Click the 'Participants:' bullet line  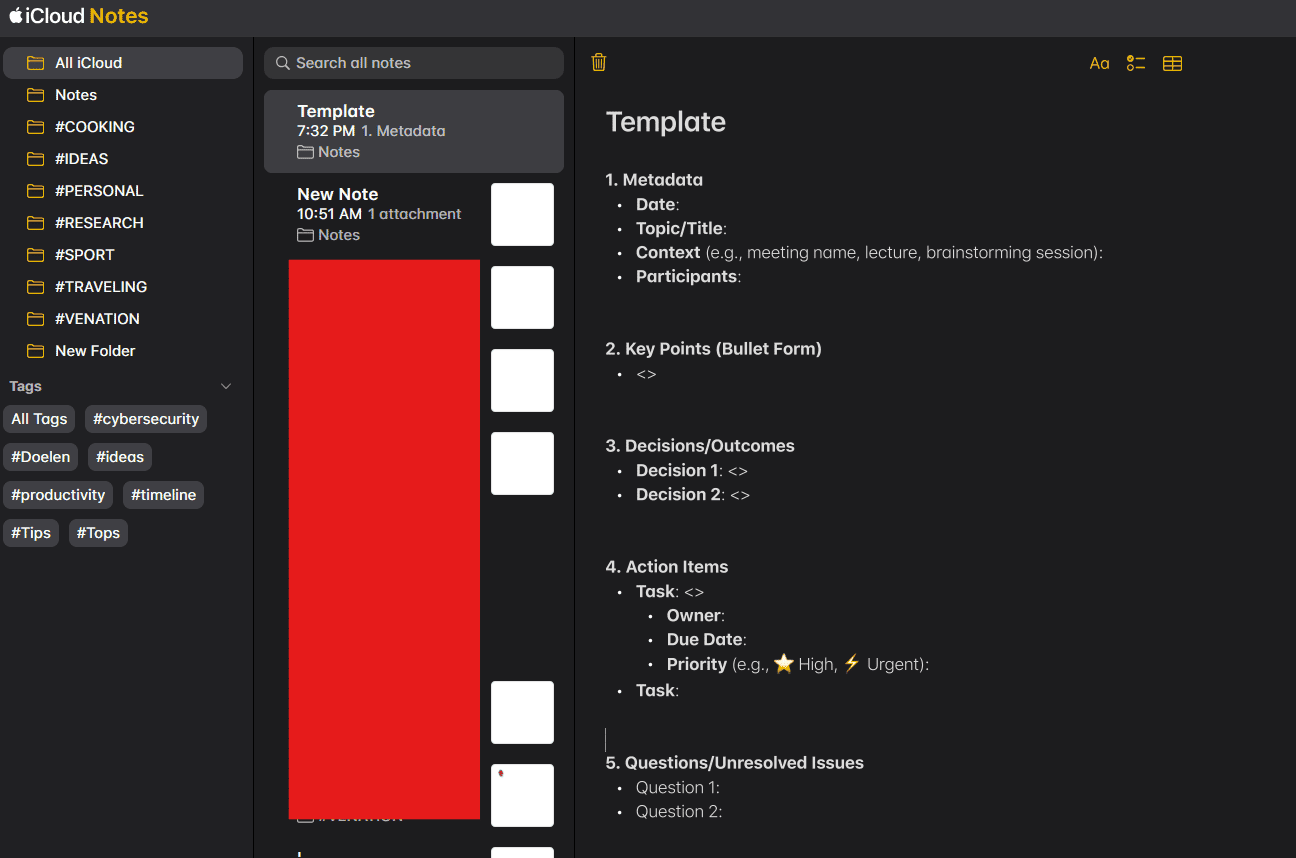point(688,276)
